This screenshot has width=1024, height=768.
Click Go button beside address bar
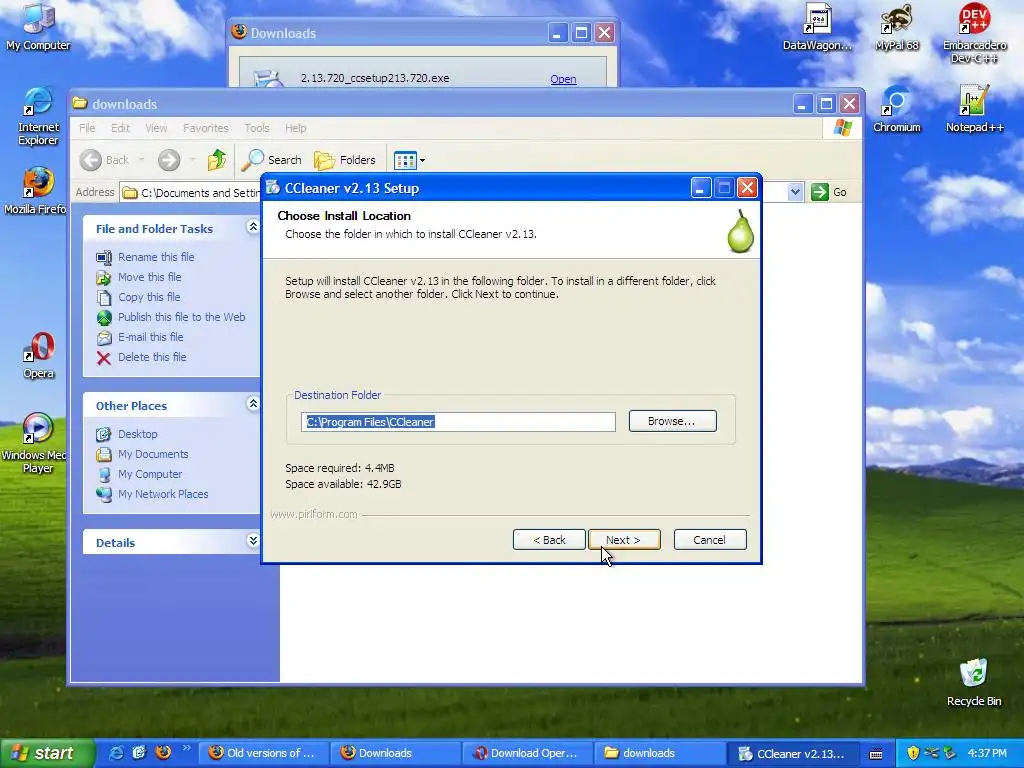click(x=829, y=192)
